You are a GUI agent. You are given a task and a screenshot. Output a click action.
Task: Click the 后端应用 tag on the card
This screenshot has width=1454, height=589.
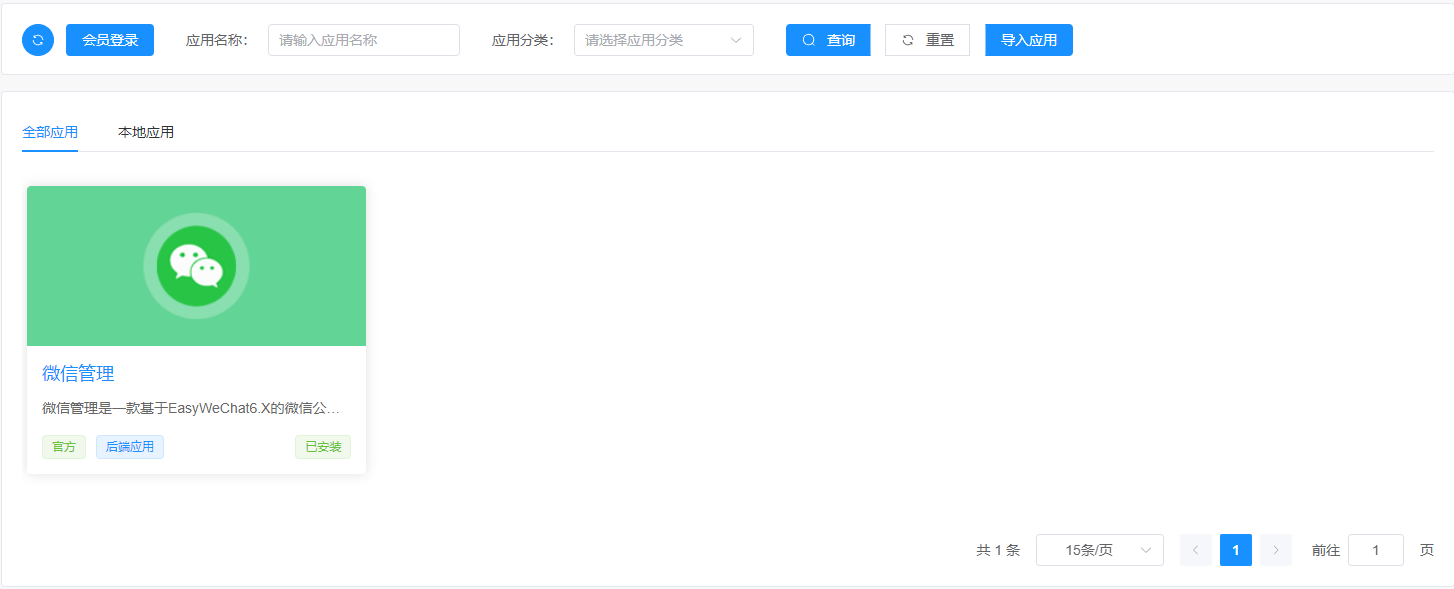(x=130, y=447)
